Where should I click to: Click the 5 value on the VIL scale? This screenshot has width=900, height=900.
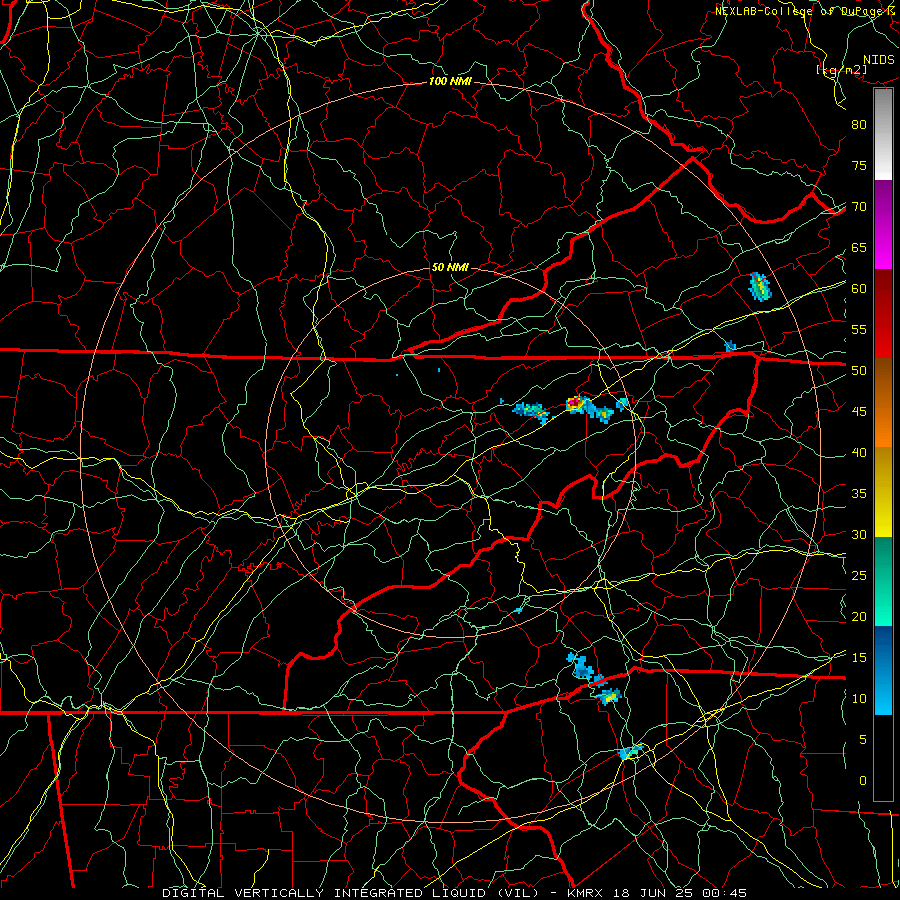click(863, 740)
